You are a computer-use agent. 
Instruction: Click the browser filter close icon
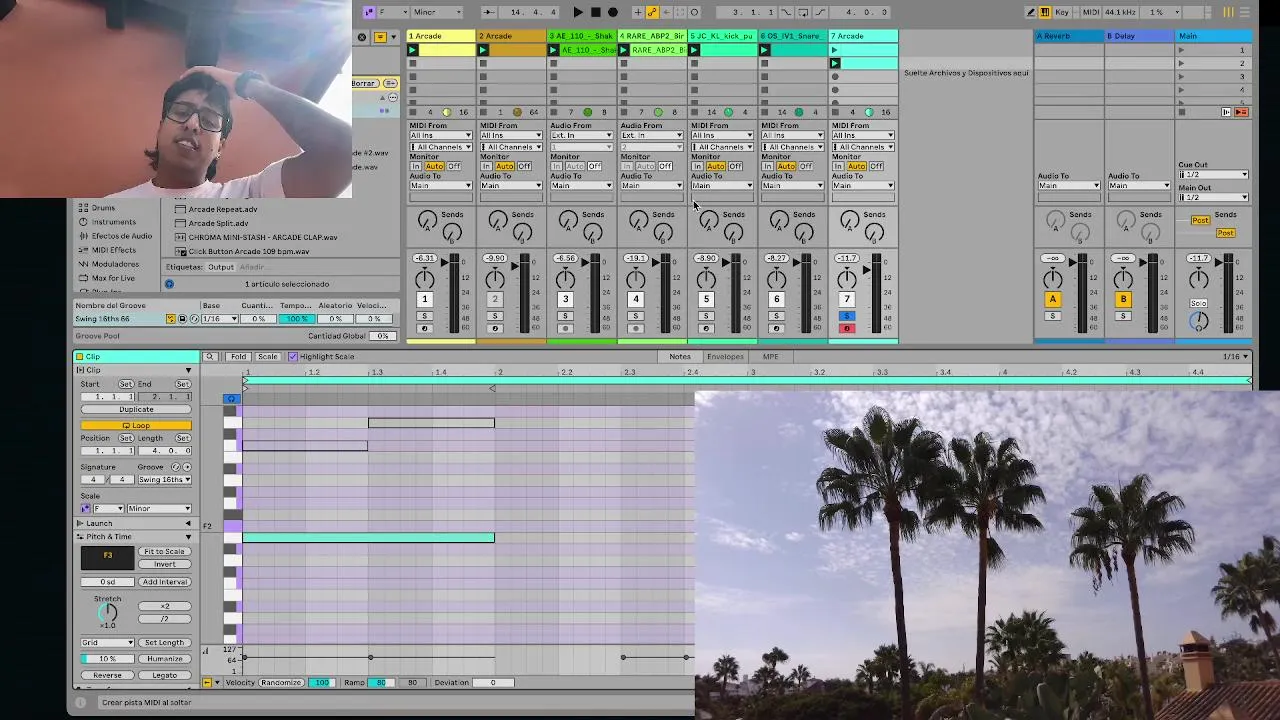(x=362, y=37)
